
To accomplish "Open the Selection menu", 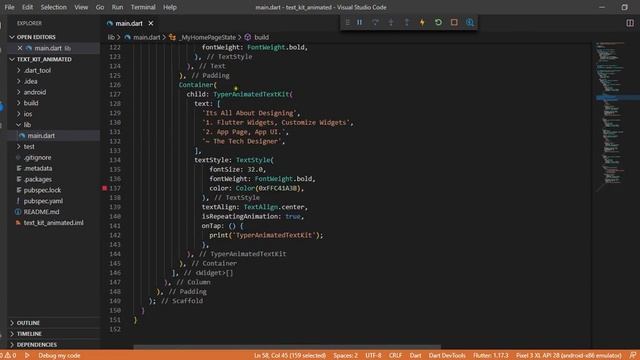I will click(53, 7).
